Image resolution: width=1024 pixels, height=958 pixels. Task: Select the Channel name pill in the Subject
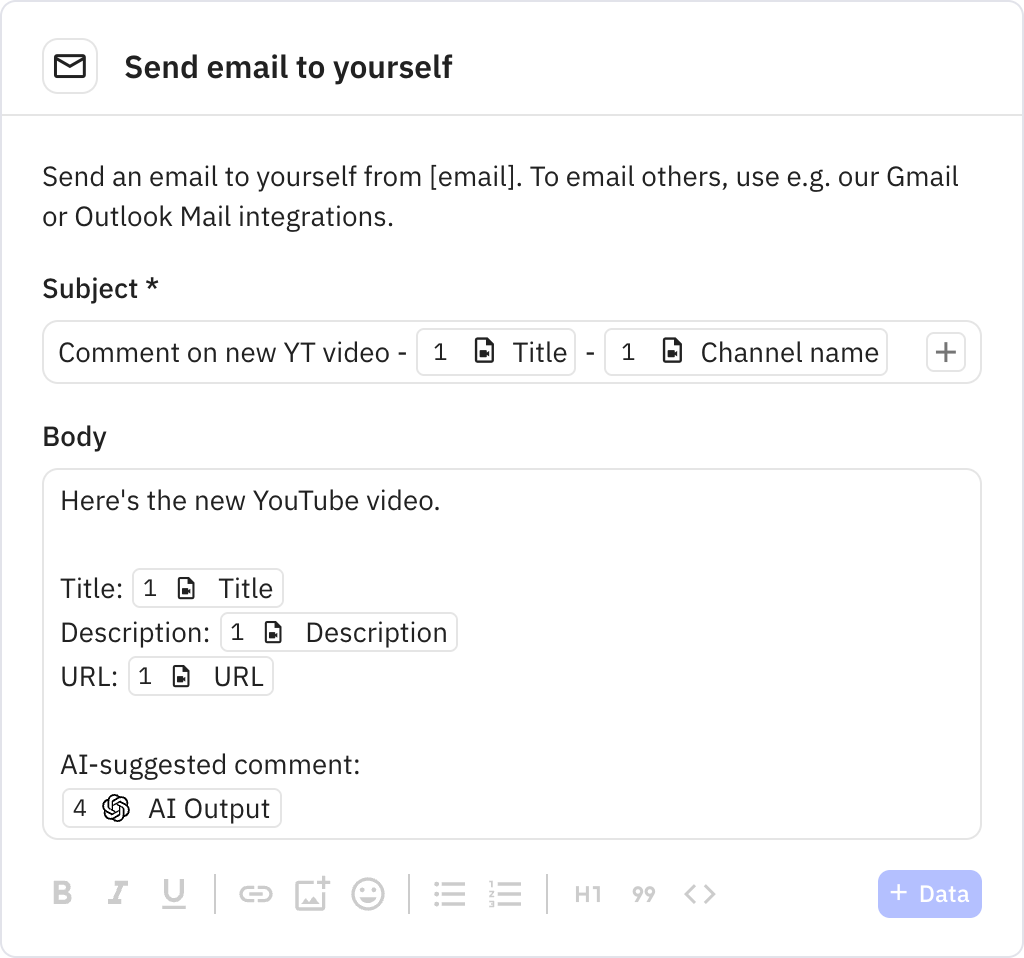(745, 352)
